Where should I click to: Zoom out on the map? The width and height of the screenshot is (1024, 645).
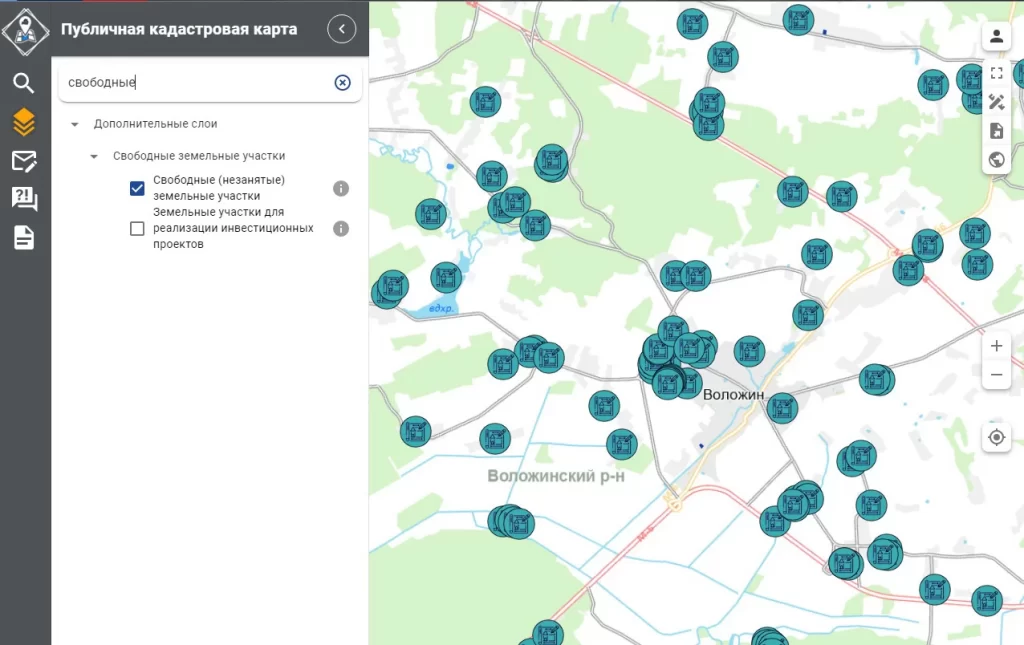tap(996, 376)
